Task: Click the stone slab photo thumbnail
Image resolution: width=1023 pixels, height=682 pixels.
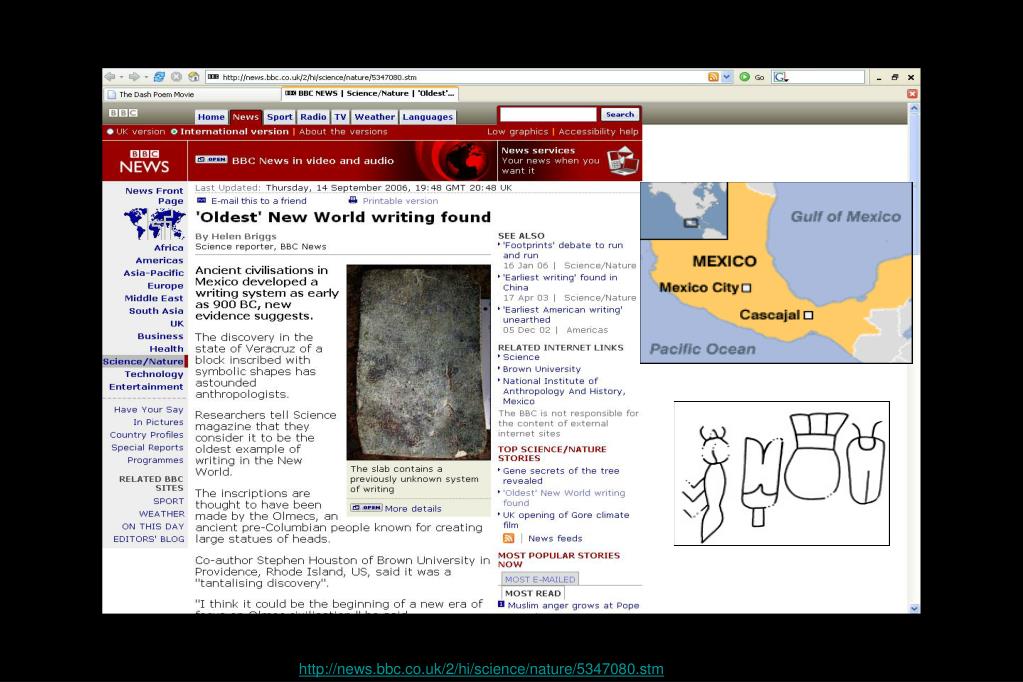Action: [418, 362]
